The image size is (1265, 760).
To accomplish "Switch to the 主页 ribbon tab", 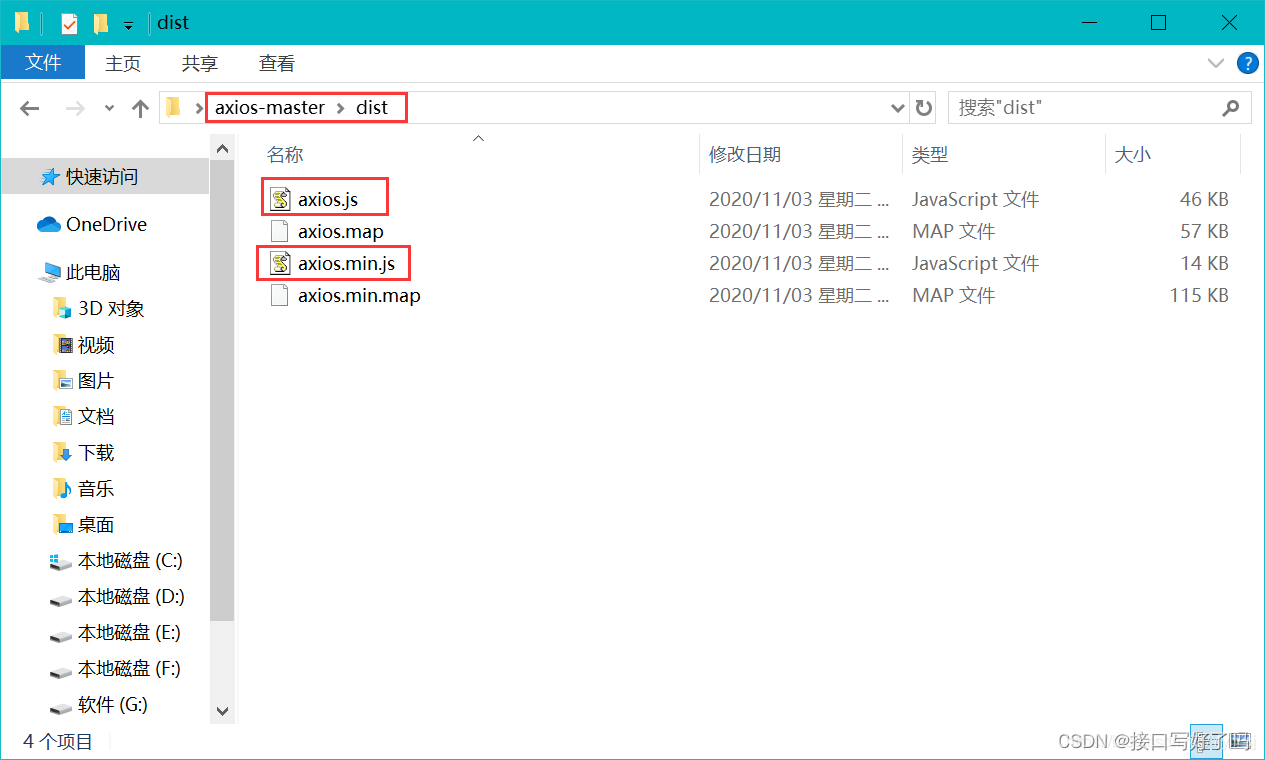I will point(123,63).
